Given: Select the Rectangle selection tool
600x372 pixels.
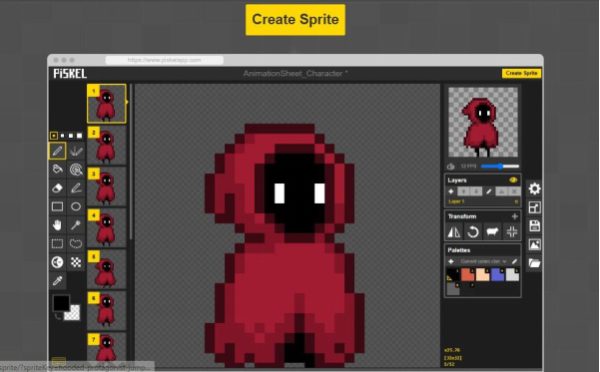Looking at the screenshot, I should (57, 243).
